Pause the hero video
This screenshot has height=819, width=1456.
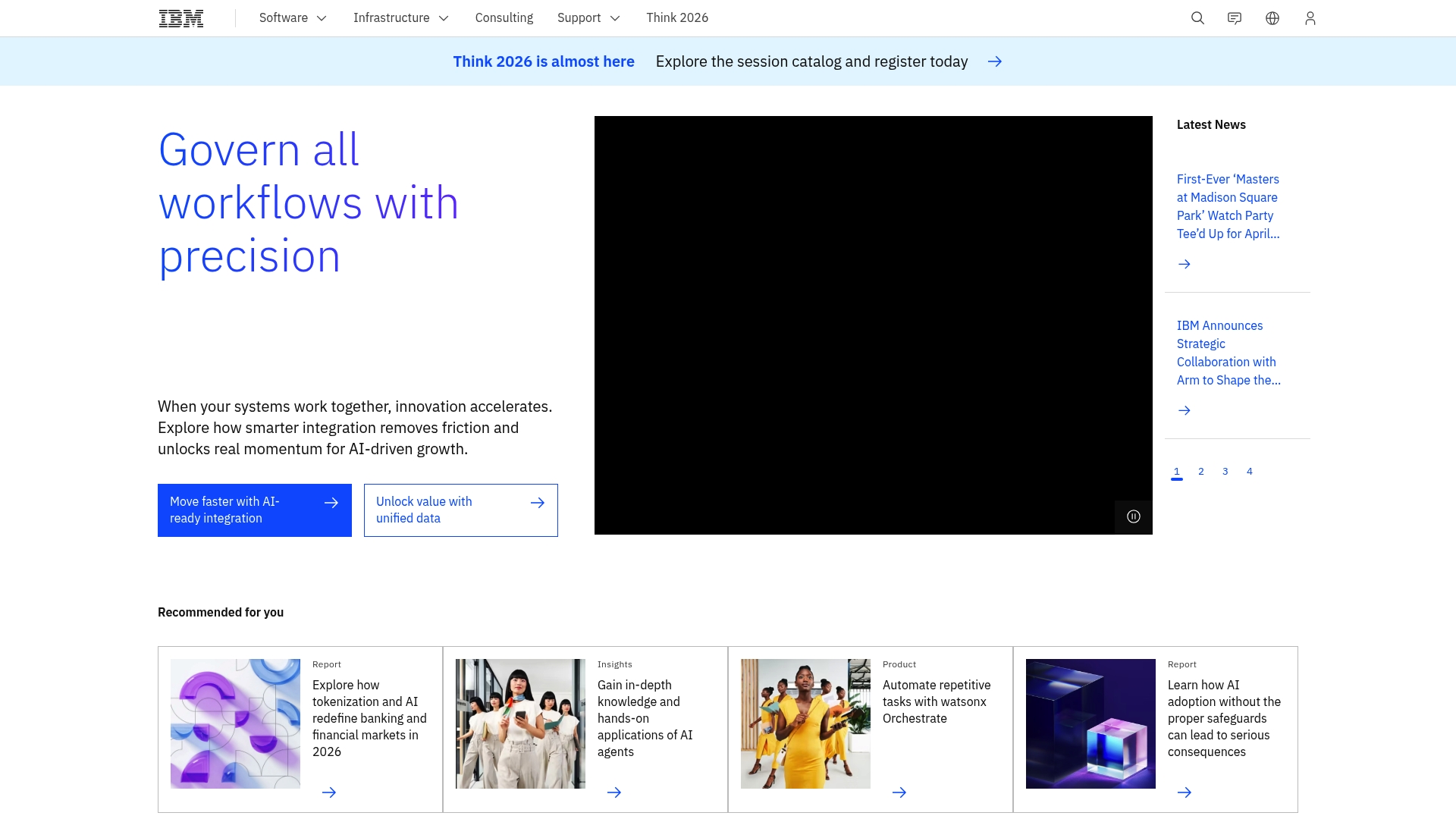pyautogui.click(x=1133, y=516)
